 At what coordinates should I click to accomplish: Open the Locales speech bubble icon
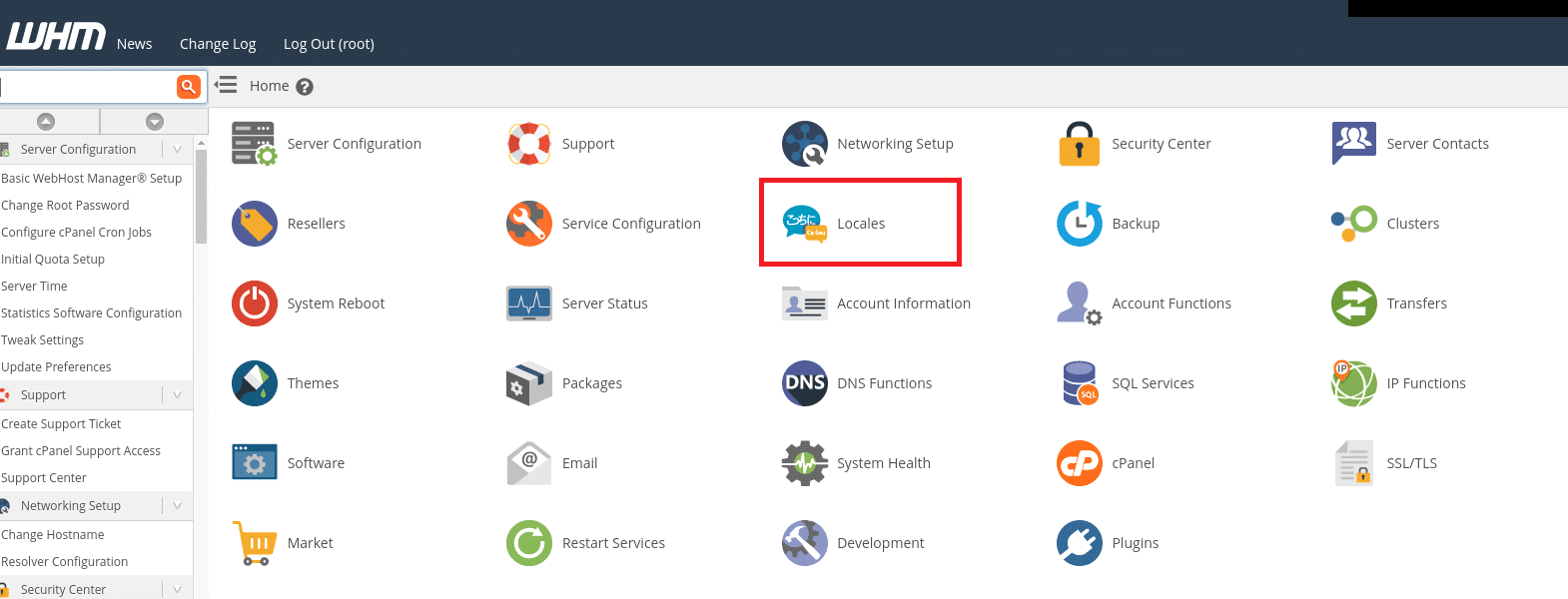tap(804, 224)
